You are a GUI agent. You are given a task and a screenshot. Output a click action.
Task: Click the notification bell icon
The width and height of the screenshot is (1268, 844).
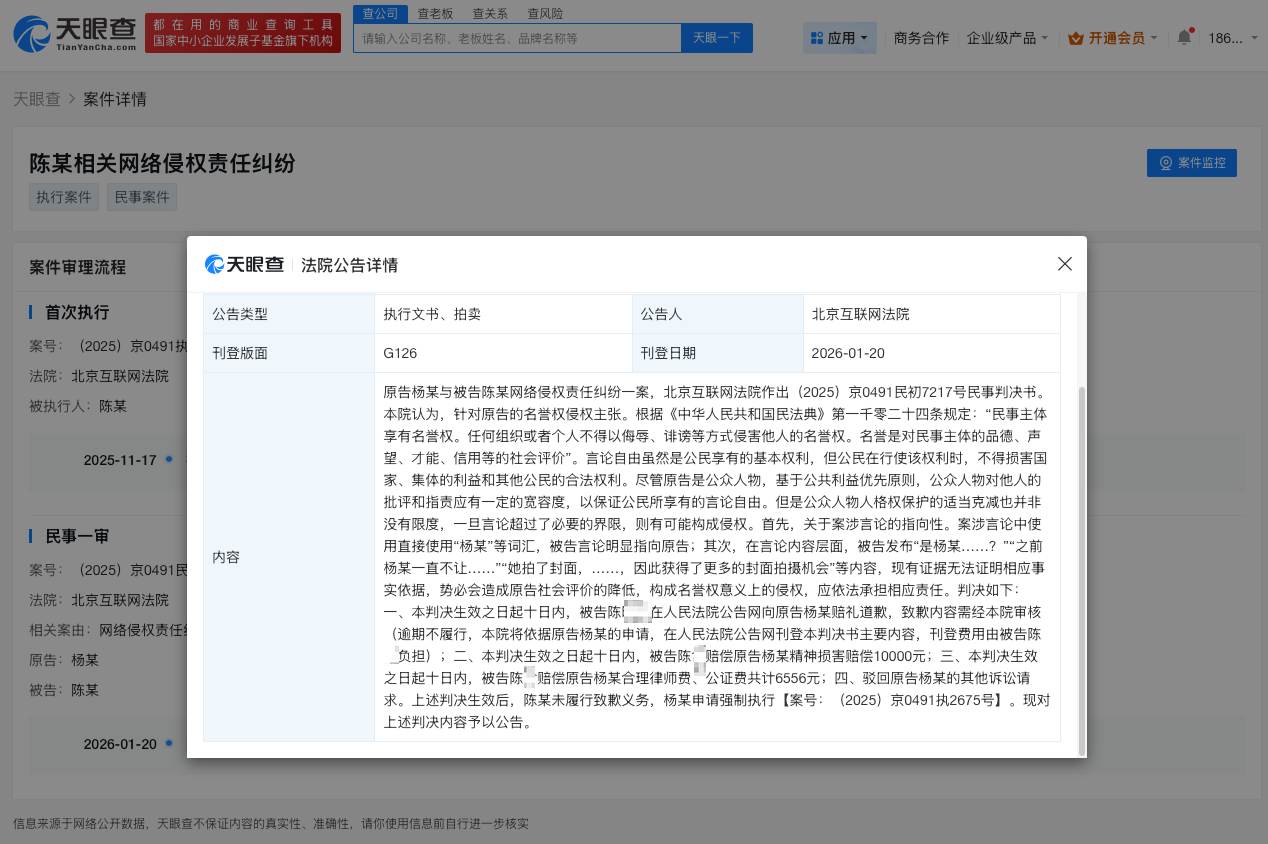[1184, 37]
